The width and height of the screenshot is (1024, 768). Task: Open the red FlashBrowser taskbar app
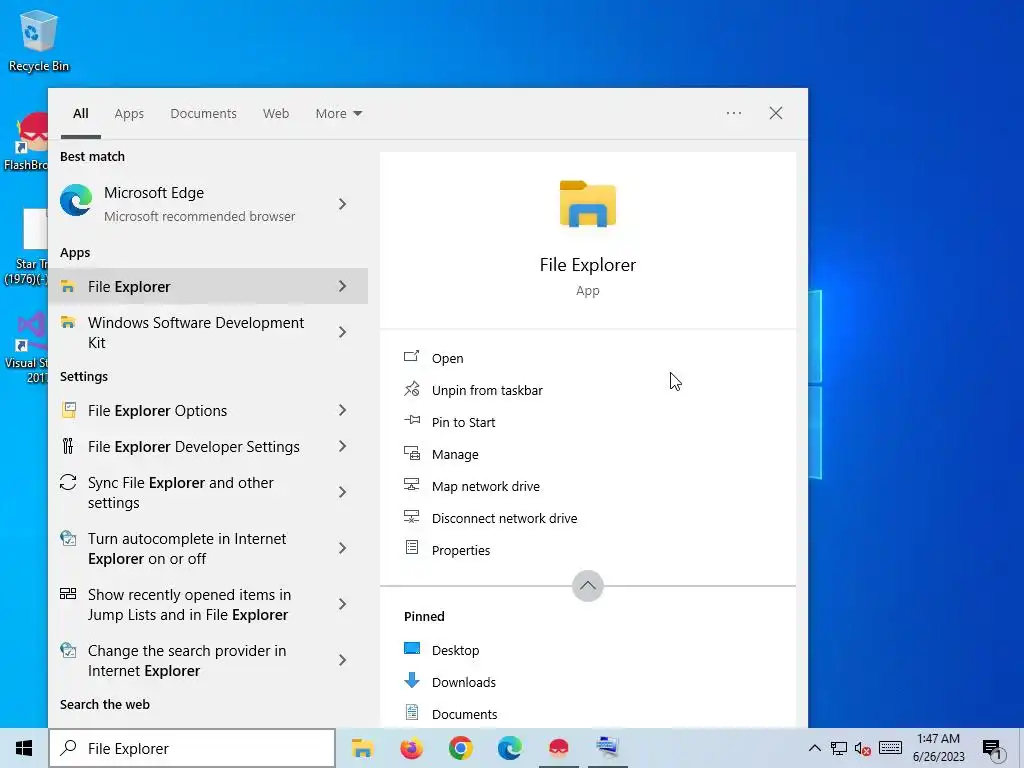[558, 748]
